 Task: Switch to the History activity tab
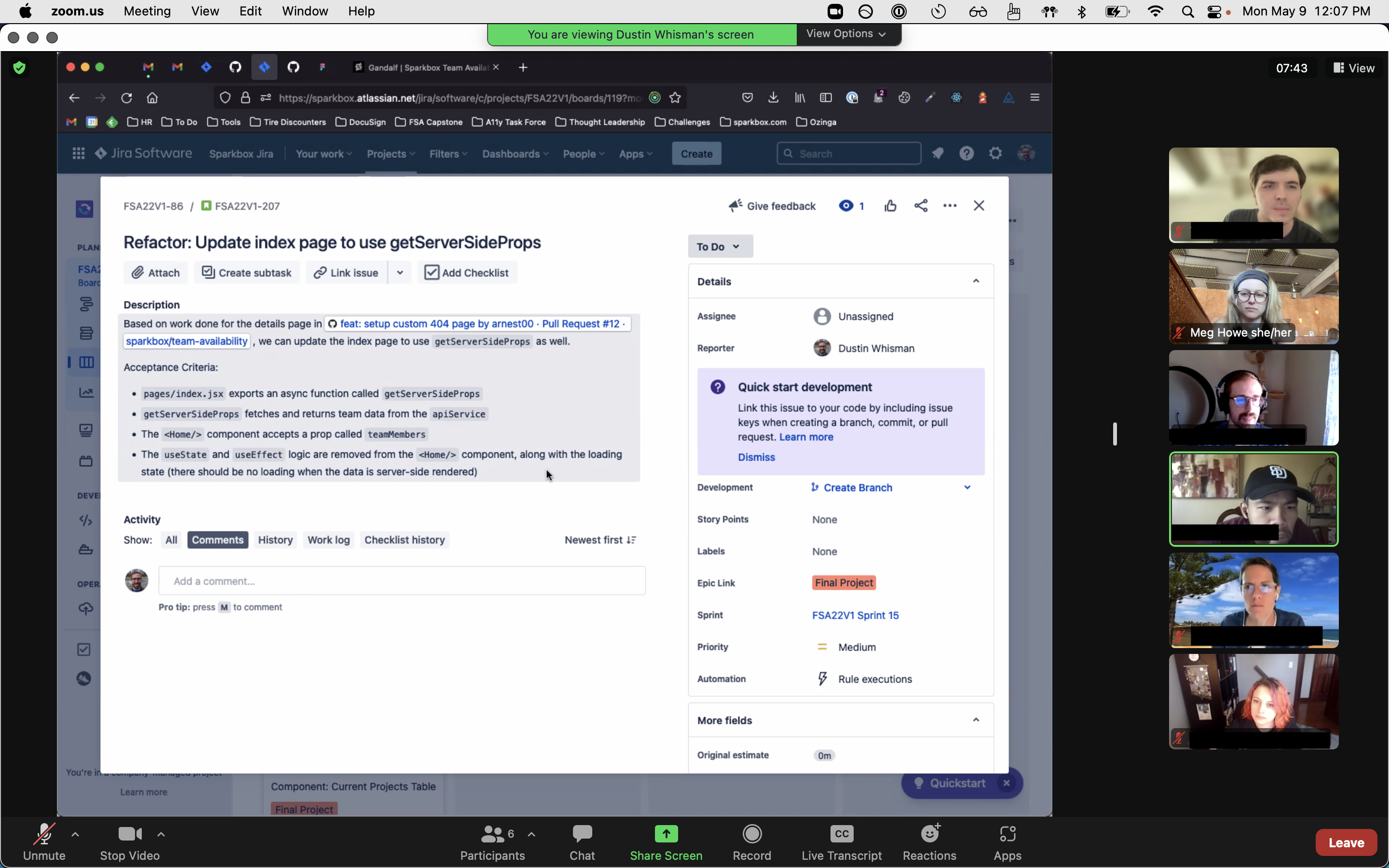[x=275, y=540]
